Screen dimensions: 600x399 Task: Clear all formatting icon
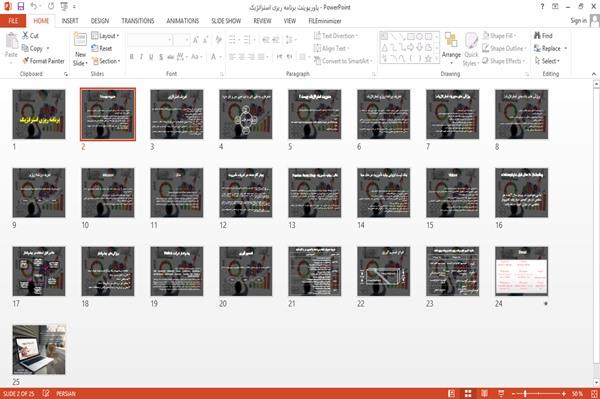pyautogui.click(x=218, y=40)
